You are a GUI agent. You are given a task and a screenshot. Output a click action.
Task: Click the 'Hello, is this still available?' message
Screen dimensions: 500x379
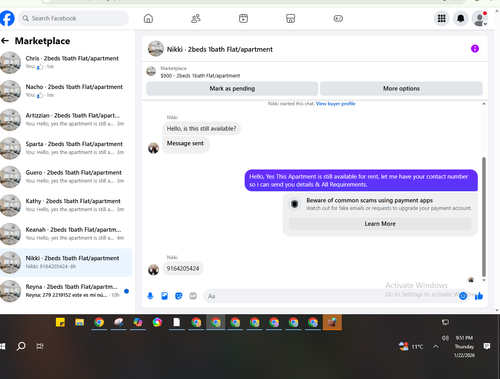[201, 128]
